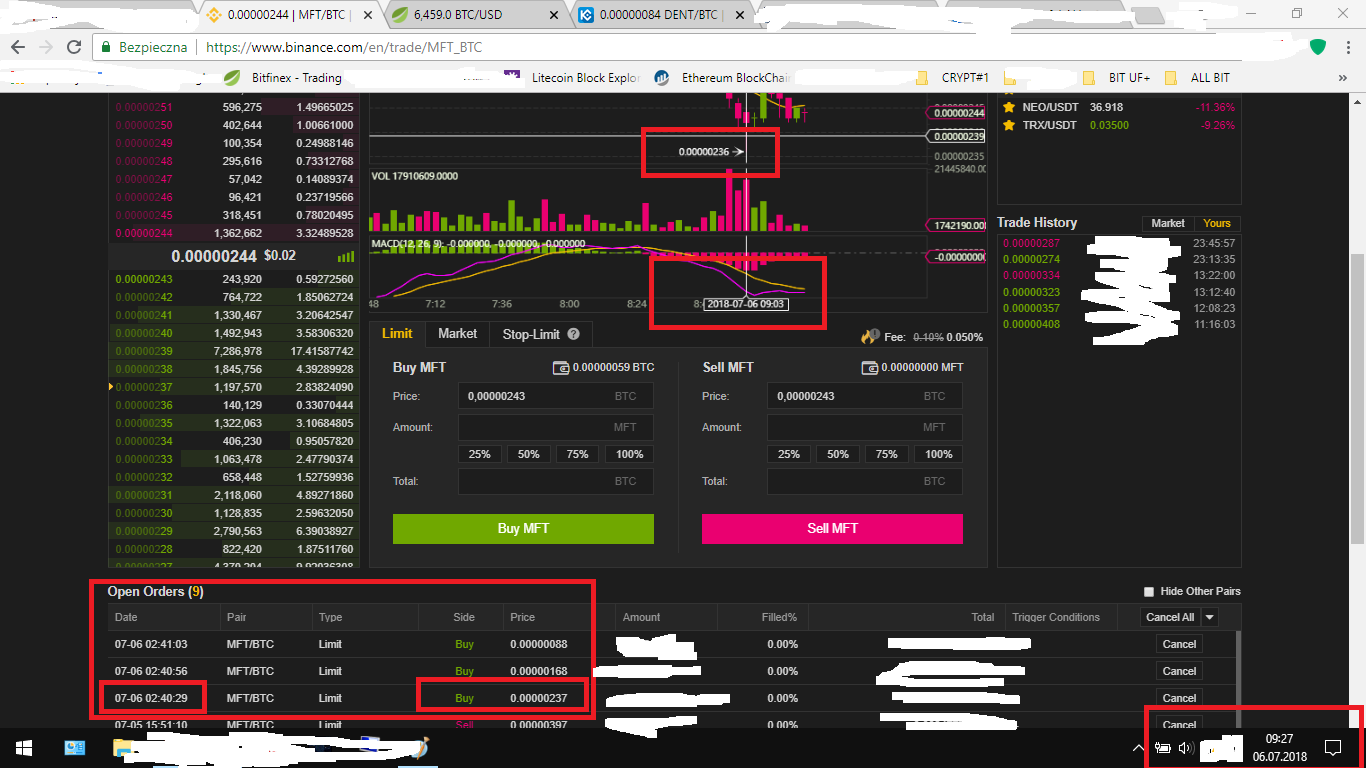Show the Market trade history tab
This screenshot has width=1366, height=768.
click(1168, 223)
